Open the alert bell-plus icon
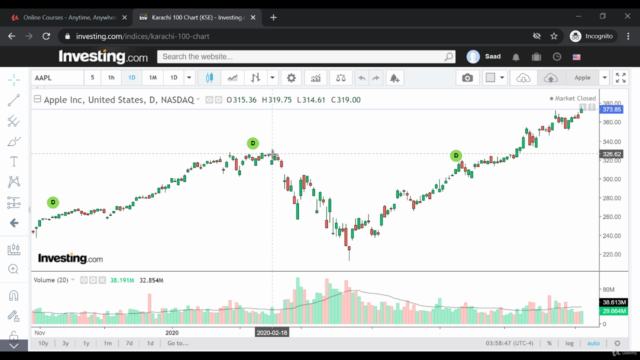 394,78
